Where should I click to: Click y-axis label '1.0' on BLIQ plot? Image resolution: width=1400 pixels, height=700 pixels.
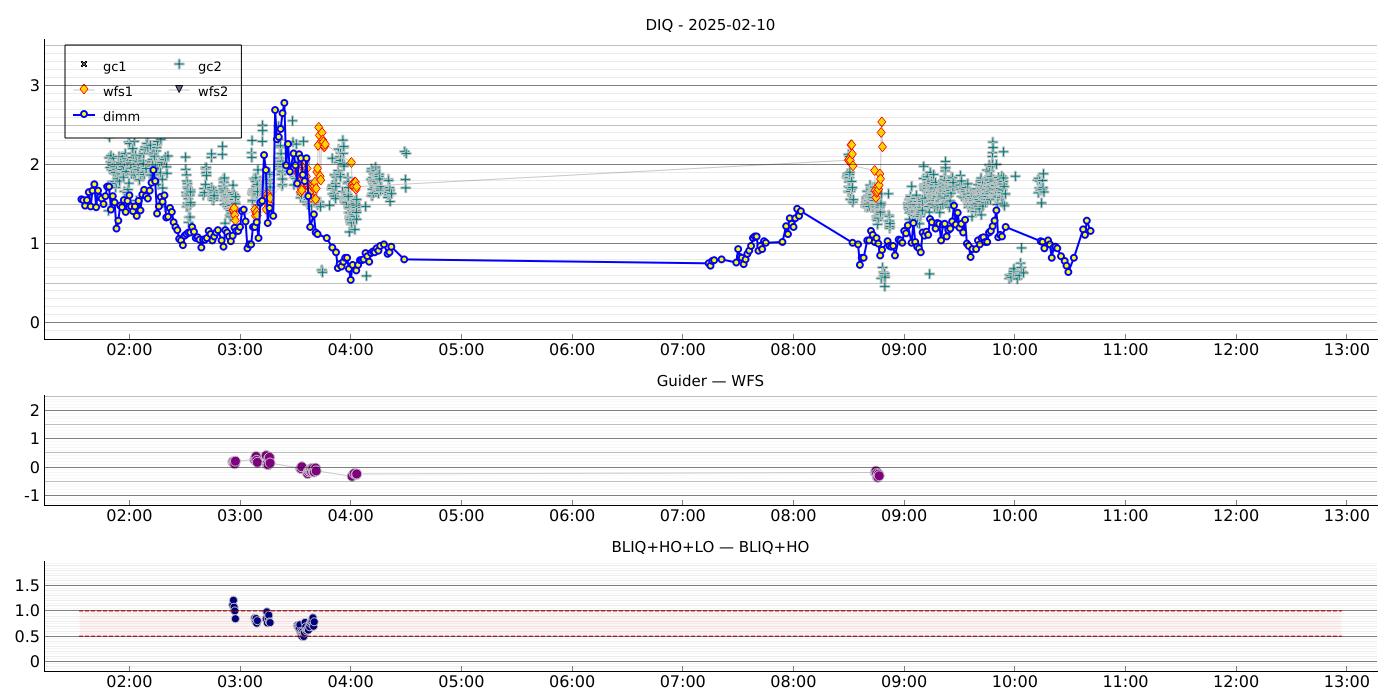pos(28,611)
